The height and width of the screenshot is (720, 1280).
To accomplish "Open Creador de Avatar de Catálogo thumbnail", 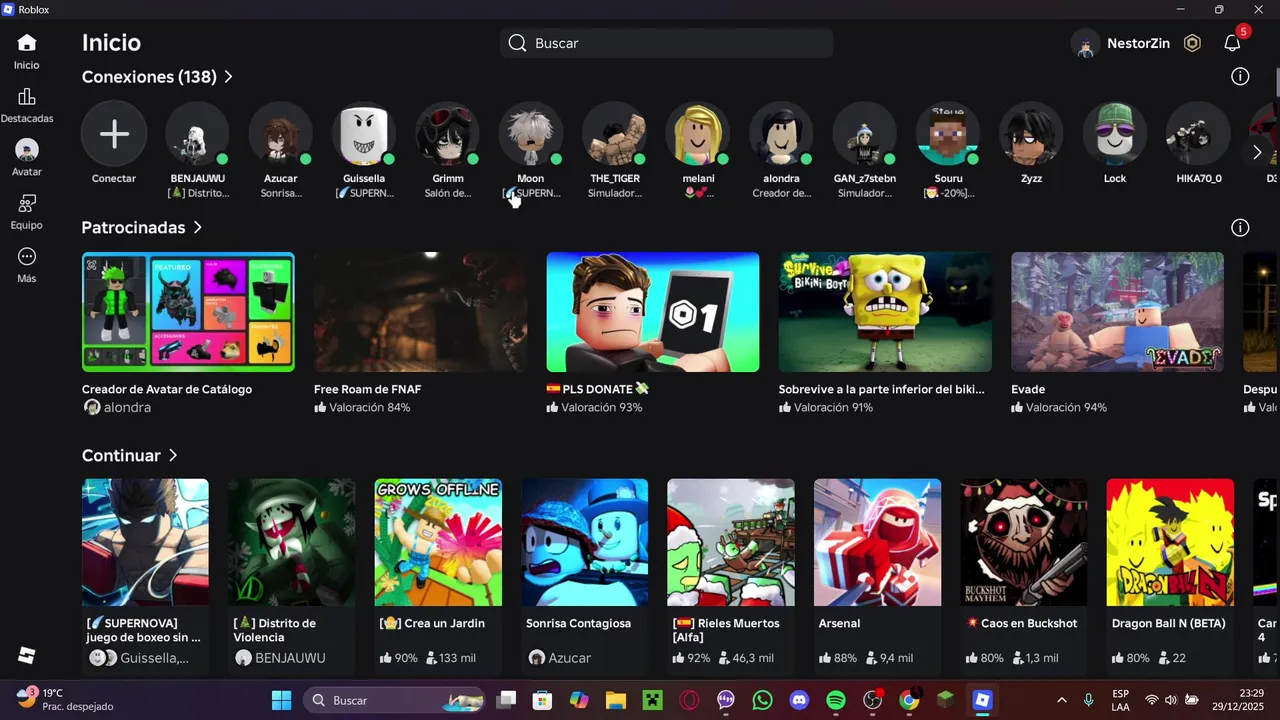I will point(188,312).
